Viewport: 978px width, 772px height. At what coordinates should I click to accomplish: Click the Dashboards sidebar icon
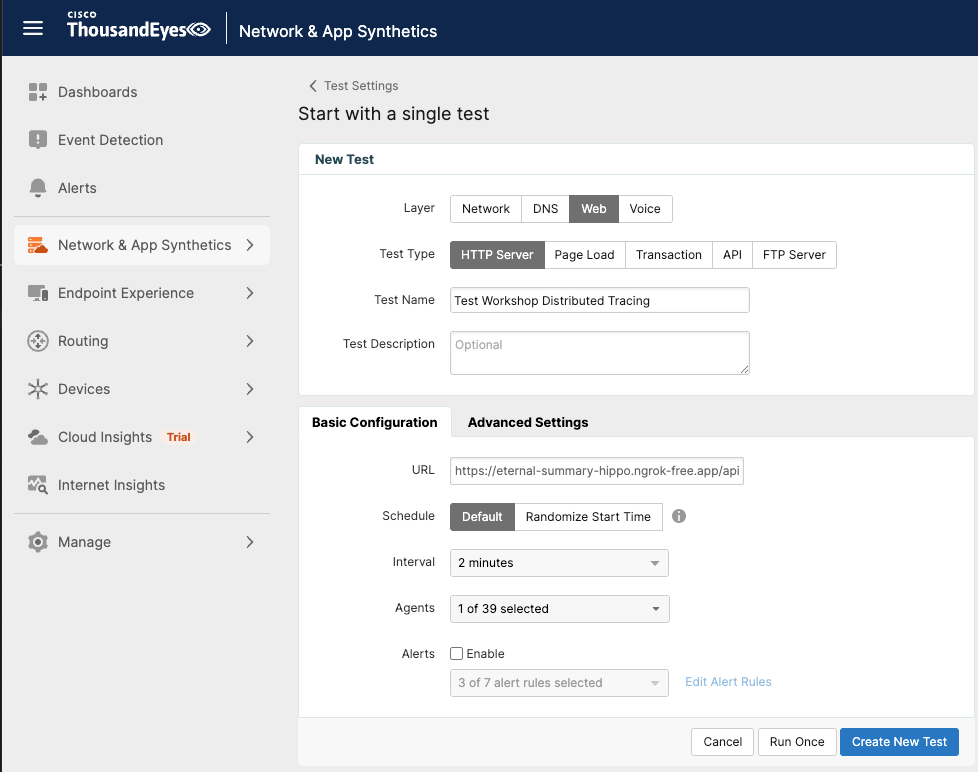[x=37, y=92]
